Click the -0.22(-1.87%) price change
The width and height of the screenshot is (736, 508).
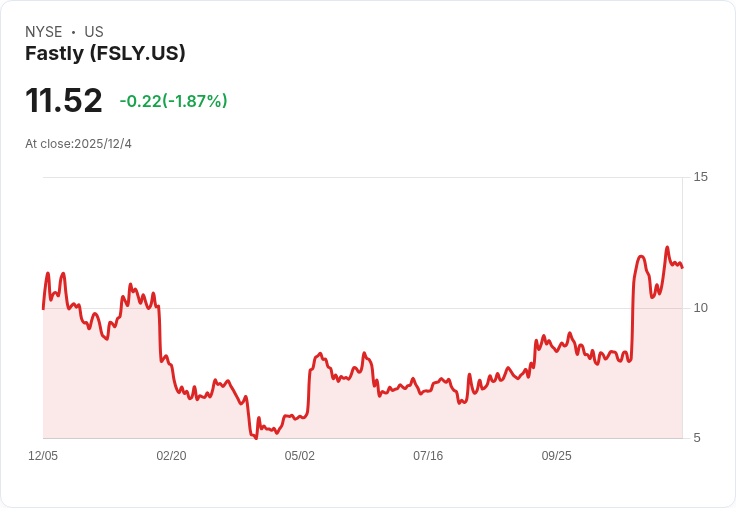pos(173,101)
